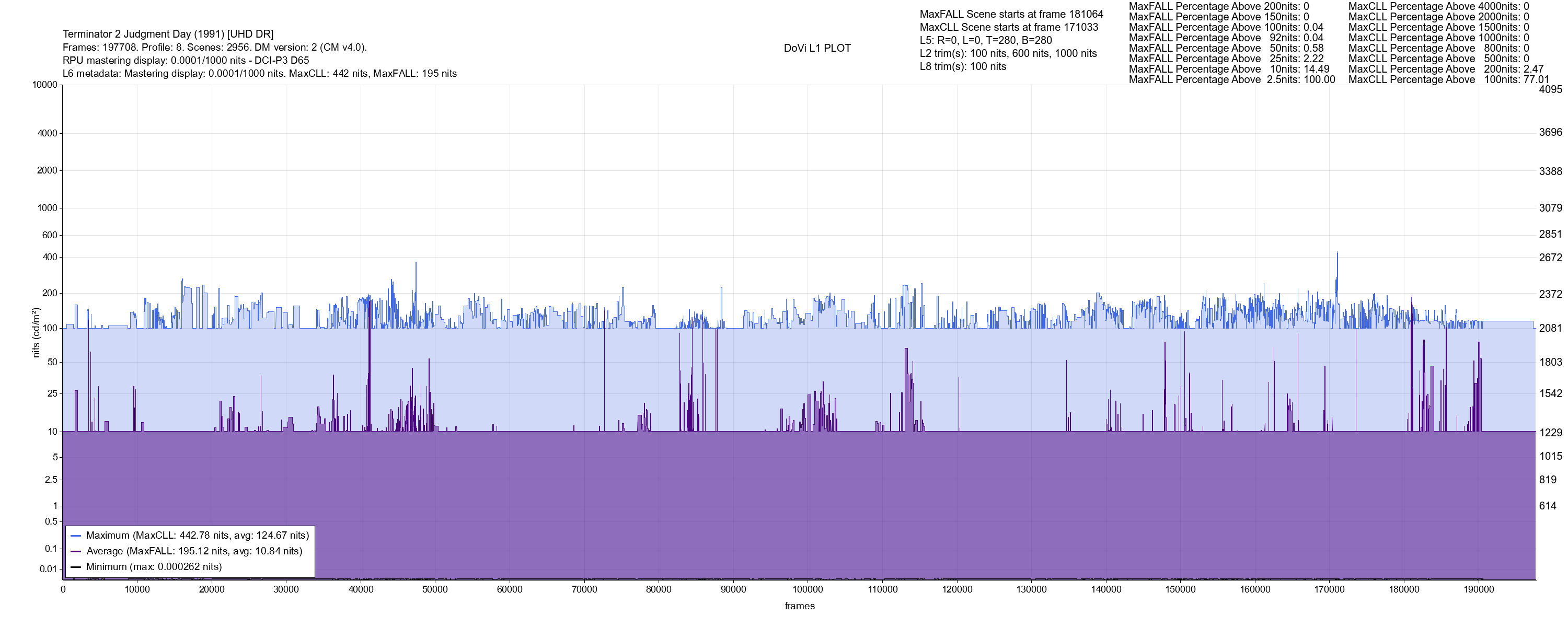This screenshot has width=1568, height=627.
Task: Select the Average MaxFALL legend entry text
Action: pos(194,552)
